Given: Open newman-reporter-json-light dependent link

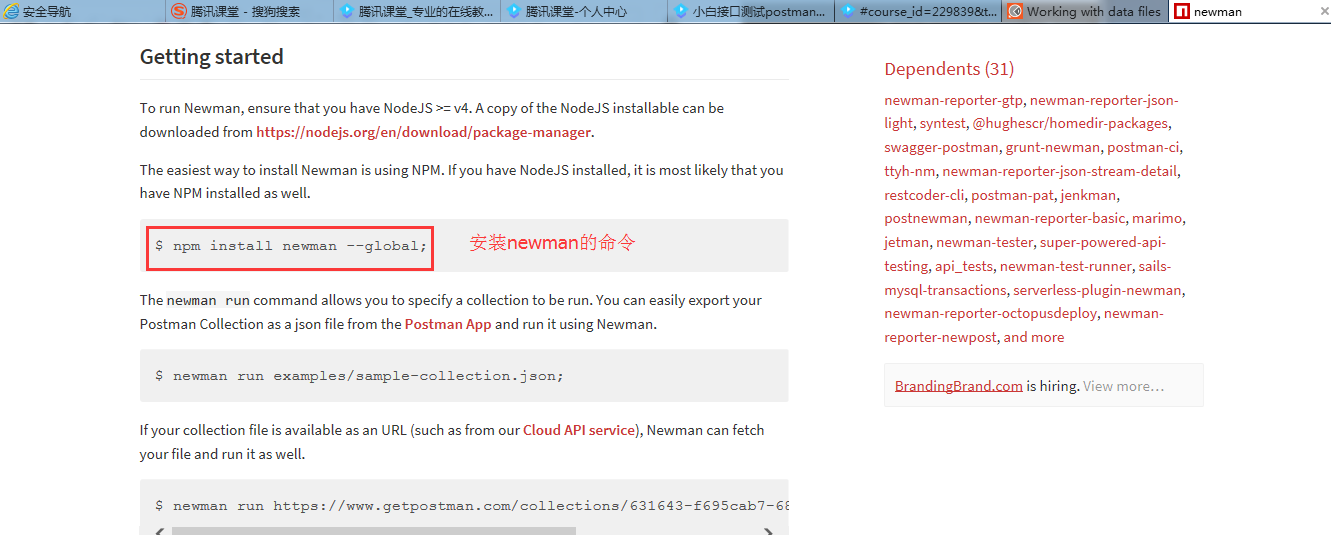Looking at the screenshot, I should tap(1031, 111).
